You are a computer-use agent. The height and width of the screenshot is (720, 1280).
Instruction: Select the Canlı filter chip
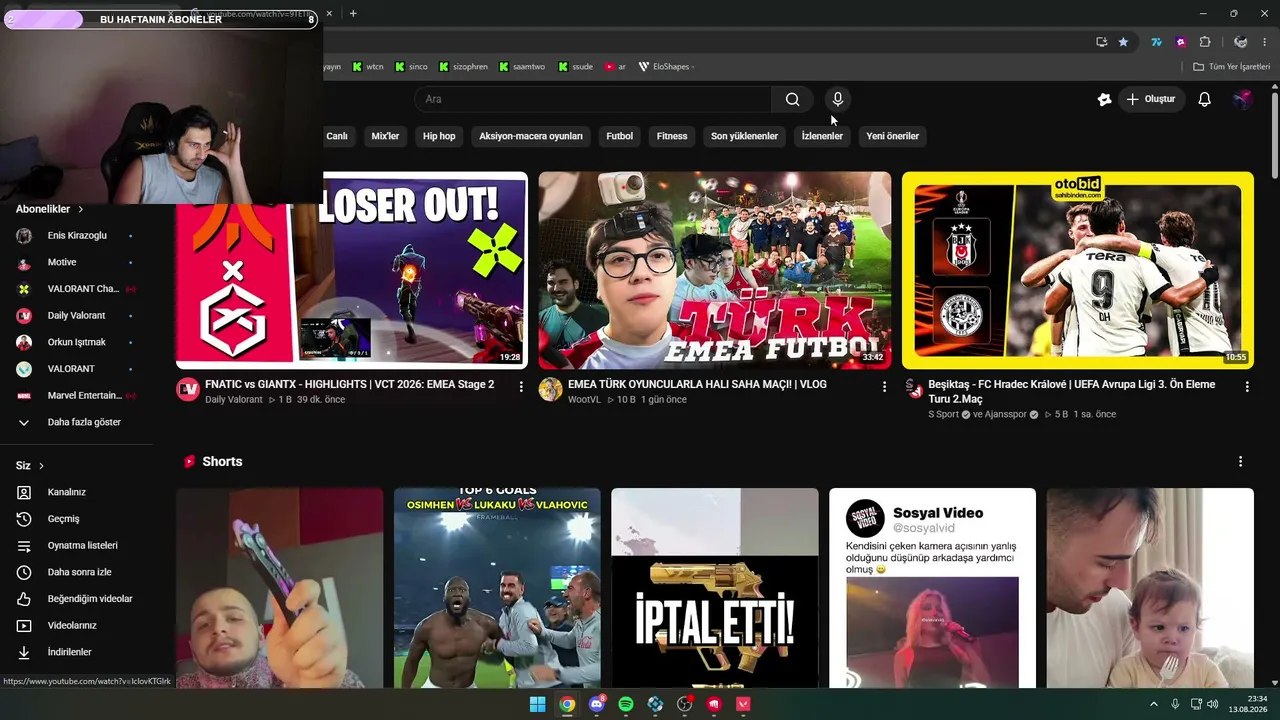(337, 136)
